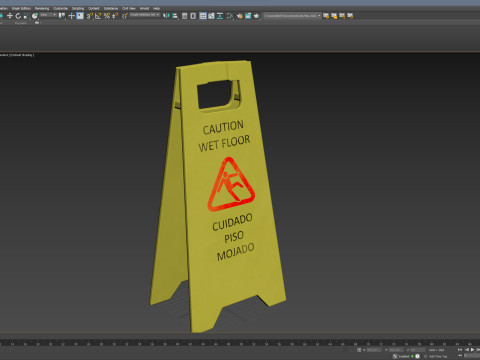This screenshot has width=480, height=360.
Task: Click the Isolate Selection icon in the status bar
Action: coord(359,350)
